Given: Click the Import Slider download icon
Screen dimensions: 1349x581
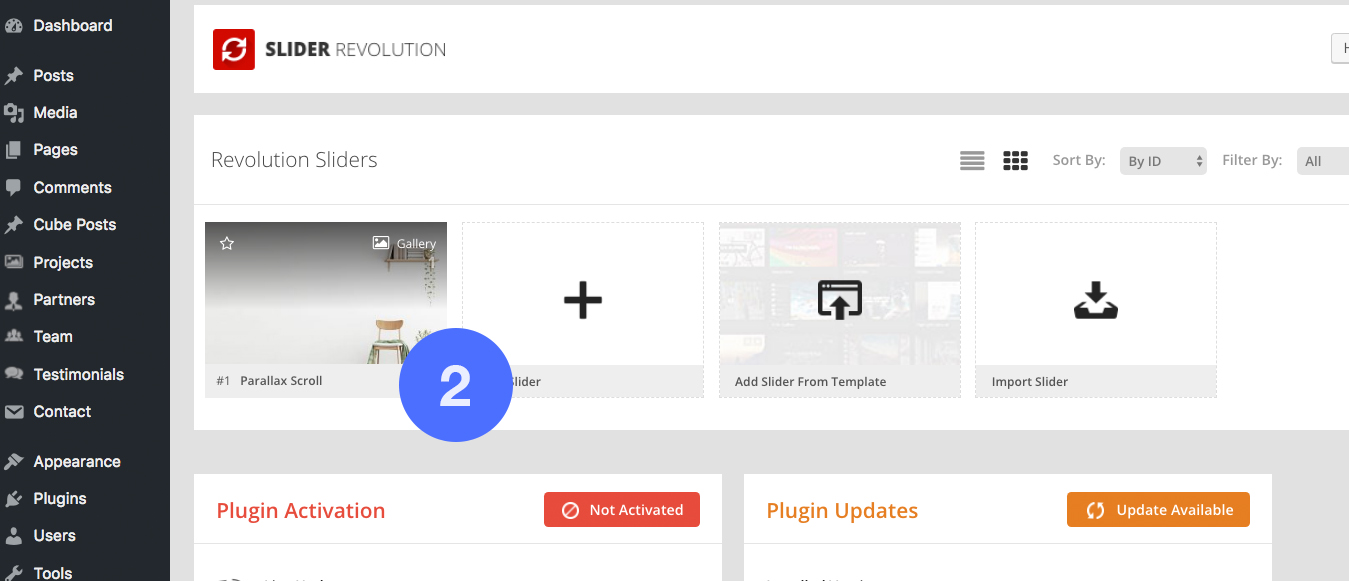Looking at the screenshot, I should pyautogui.click(x=1096, y=300).
